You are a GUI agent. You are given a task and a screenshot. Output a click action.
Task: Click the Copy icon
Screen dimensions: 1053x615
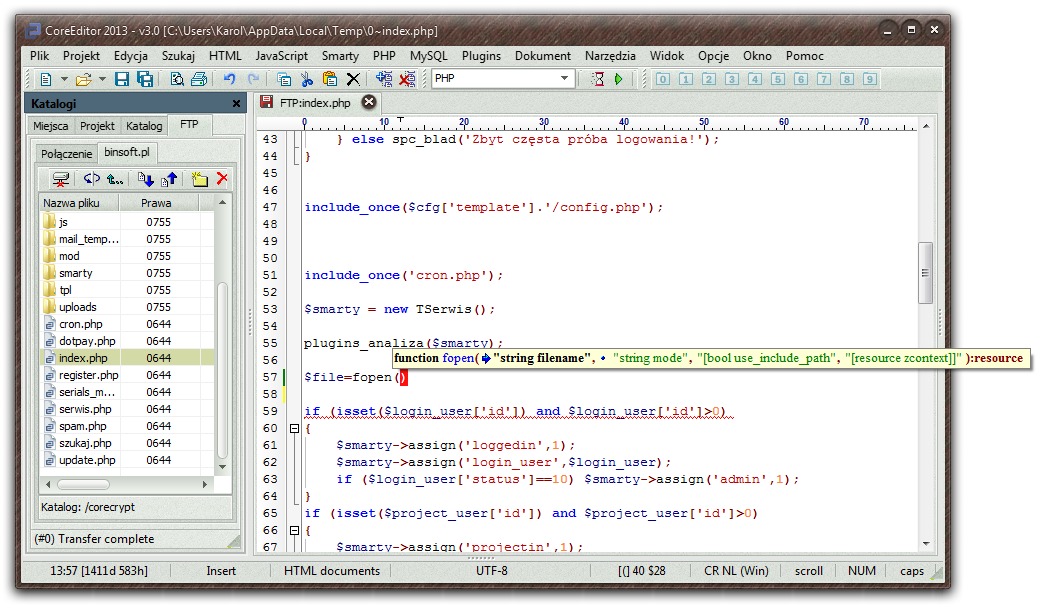click(x=284, y=79)
